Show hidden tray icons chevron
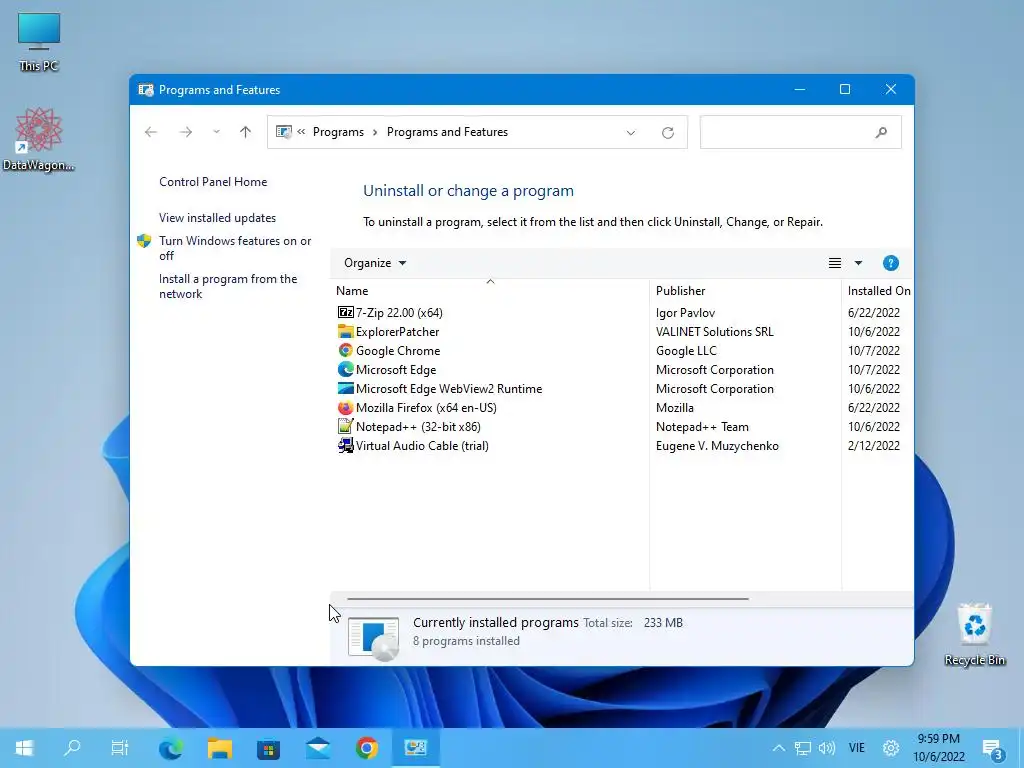Viewport: 1024px width, 768px height. [x=778, y=748]
